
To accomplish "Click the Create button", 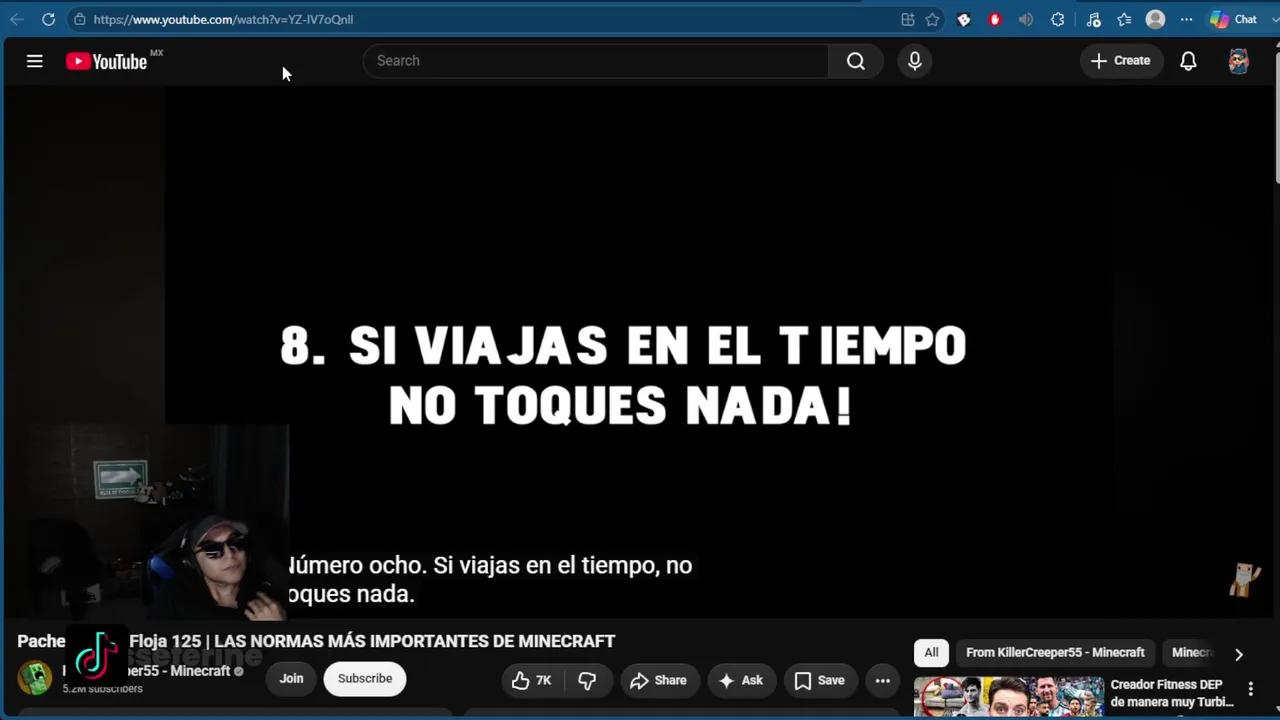I will tap(1121, 61).
